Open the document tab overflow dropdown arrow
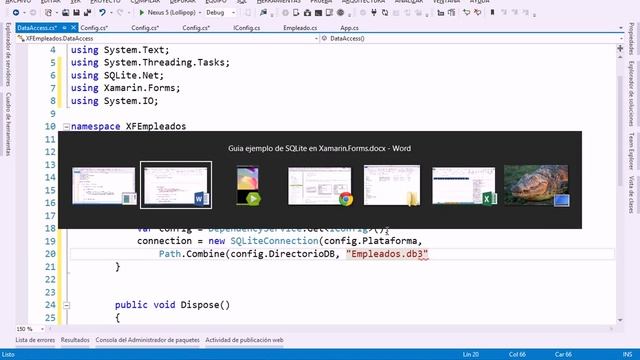Screen dimensions: 640x360 pos(621,28)
